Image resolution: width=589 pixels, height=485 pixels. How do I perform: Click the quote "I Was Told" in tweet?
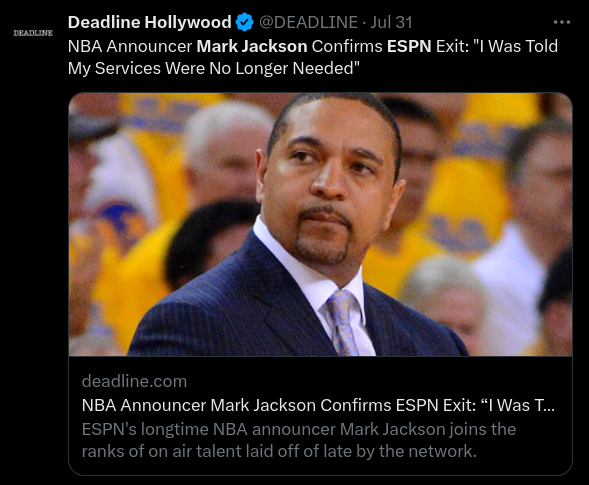(515, 46)
